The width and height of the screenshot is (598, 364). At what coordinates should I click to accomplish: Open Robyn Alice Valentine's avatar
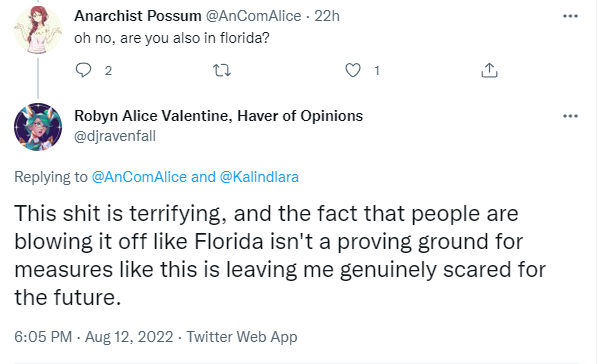pos(38,127)
